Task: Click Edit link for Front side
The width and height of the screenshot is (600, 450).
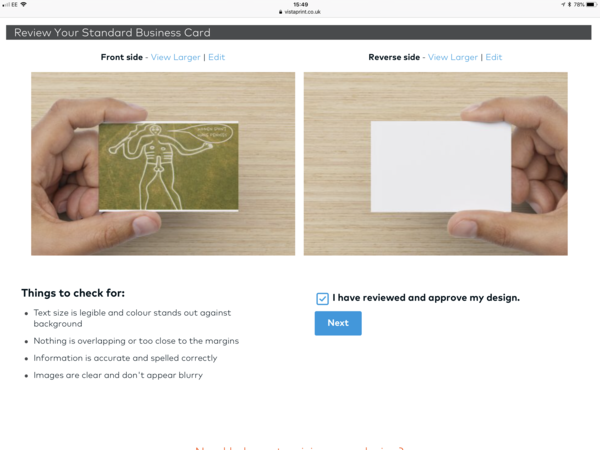Action: point(217,57)
